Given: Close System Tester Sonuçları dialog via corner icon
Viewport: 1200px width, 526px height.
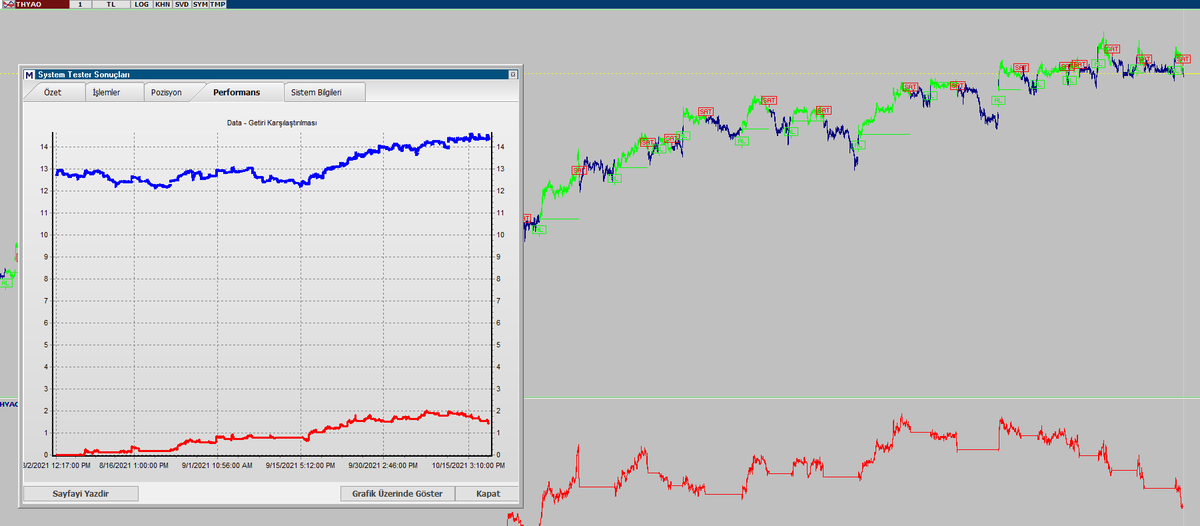Looking at the screenshot, I should coord(513,74).
